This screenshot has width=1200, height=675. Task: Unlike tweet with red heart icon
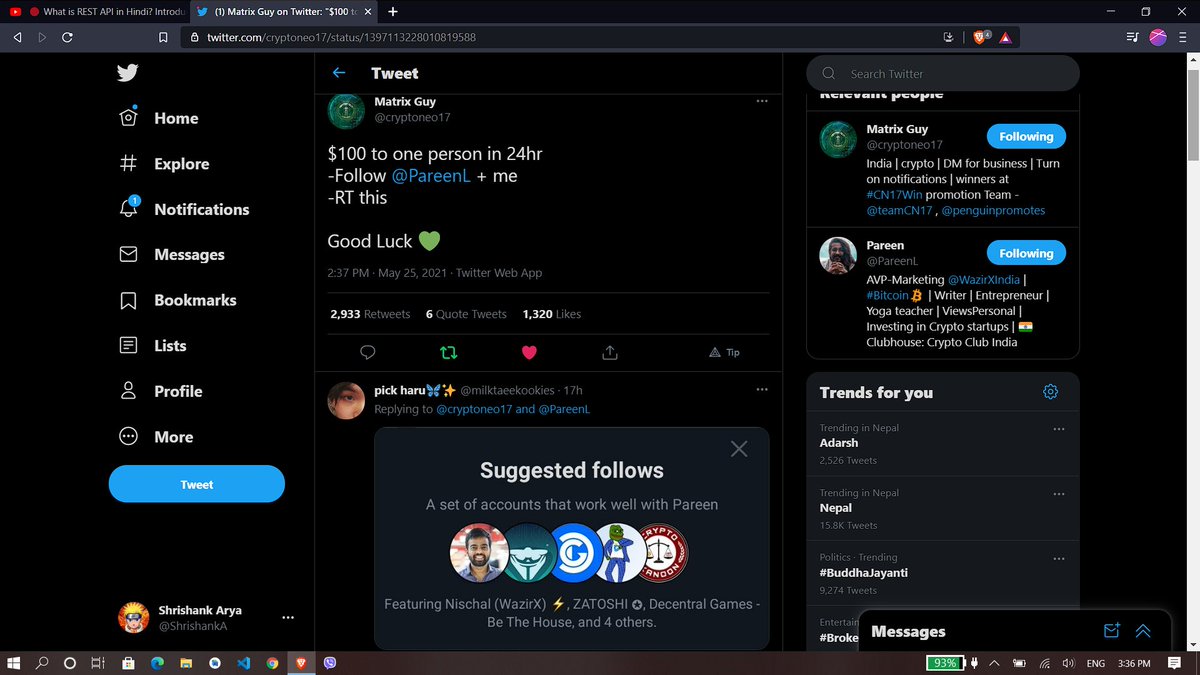[530, 352]
